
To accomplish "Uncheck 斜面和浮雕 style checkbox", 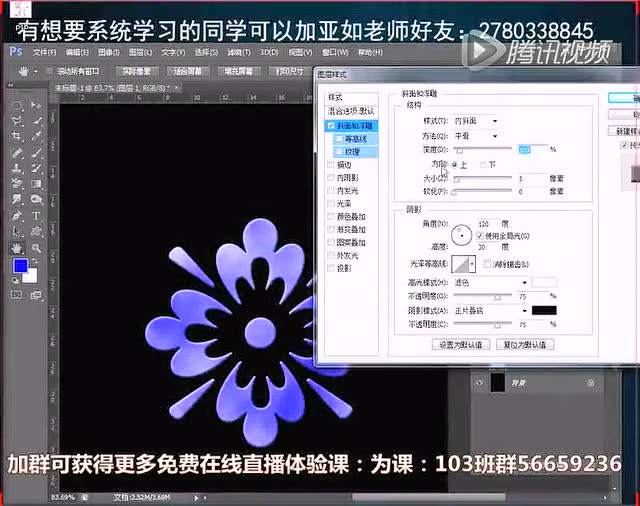I will (x=331, y=126).
